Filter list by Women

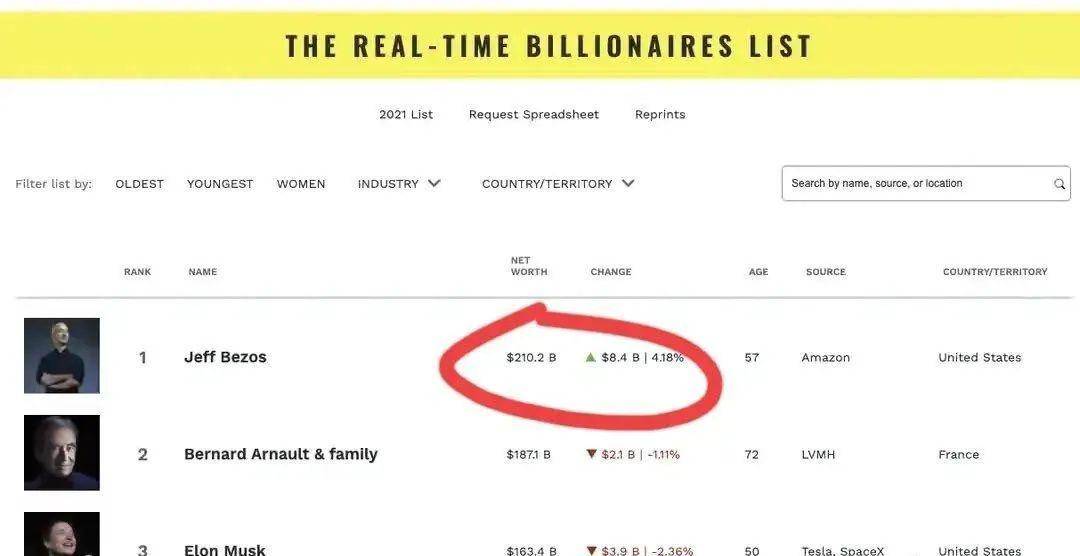coord(301,184)
